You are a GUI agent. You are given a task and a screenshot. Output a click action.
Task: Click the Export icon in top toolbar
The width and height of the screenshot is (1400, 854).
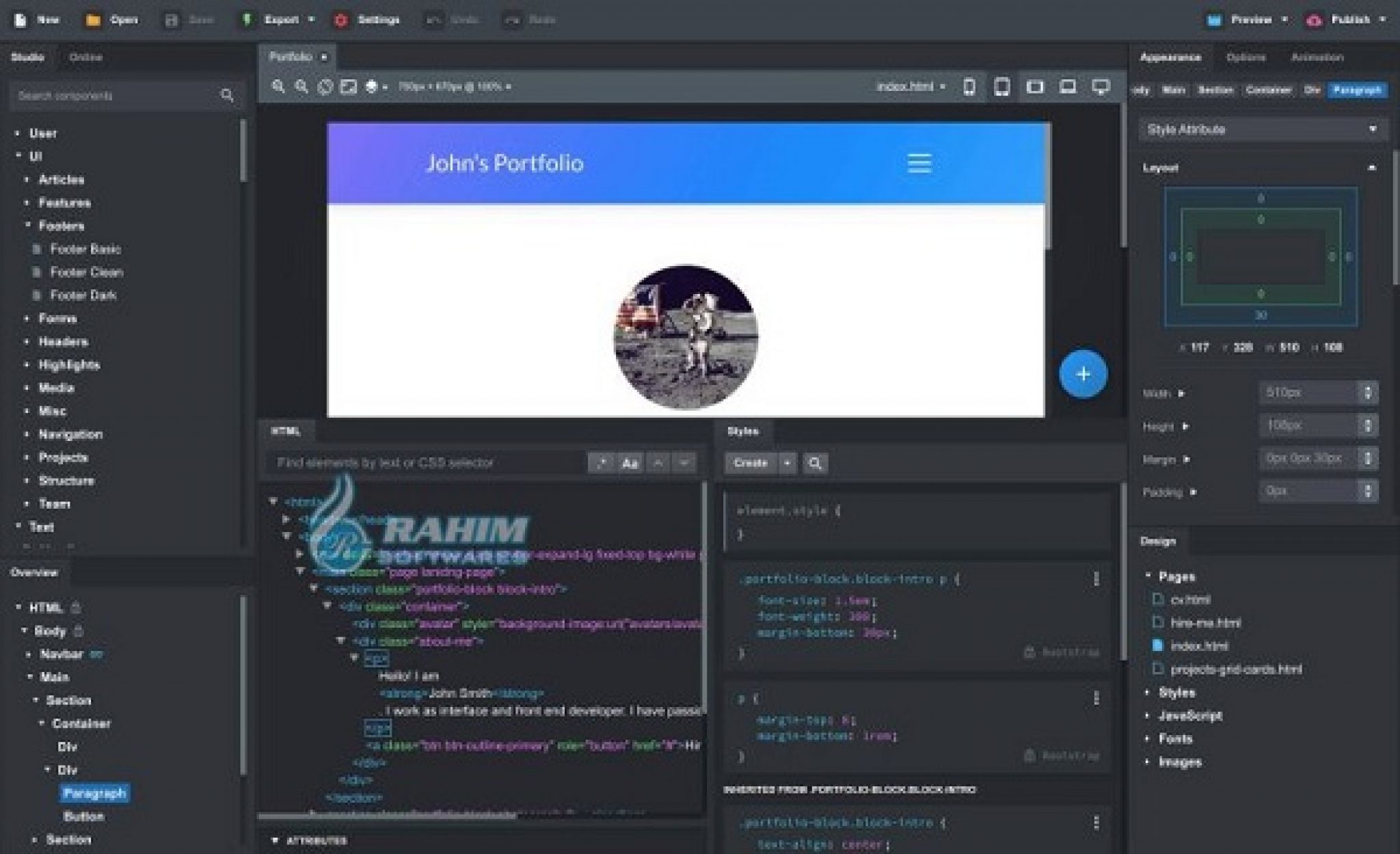pyautogui.click(x=247, y=20)
